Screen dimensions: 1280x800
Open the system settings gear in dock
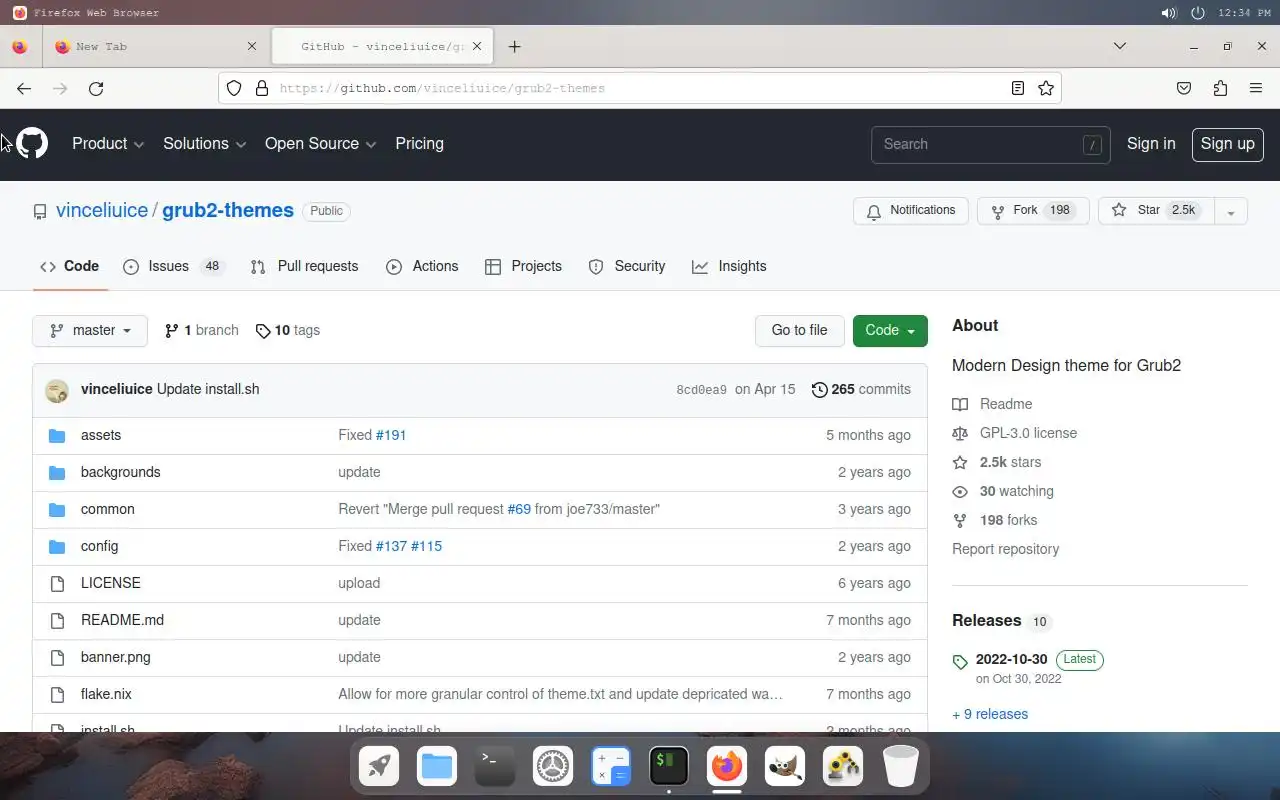coord(553,767)
